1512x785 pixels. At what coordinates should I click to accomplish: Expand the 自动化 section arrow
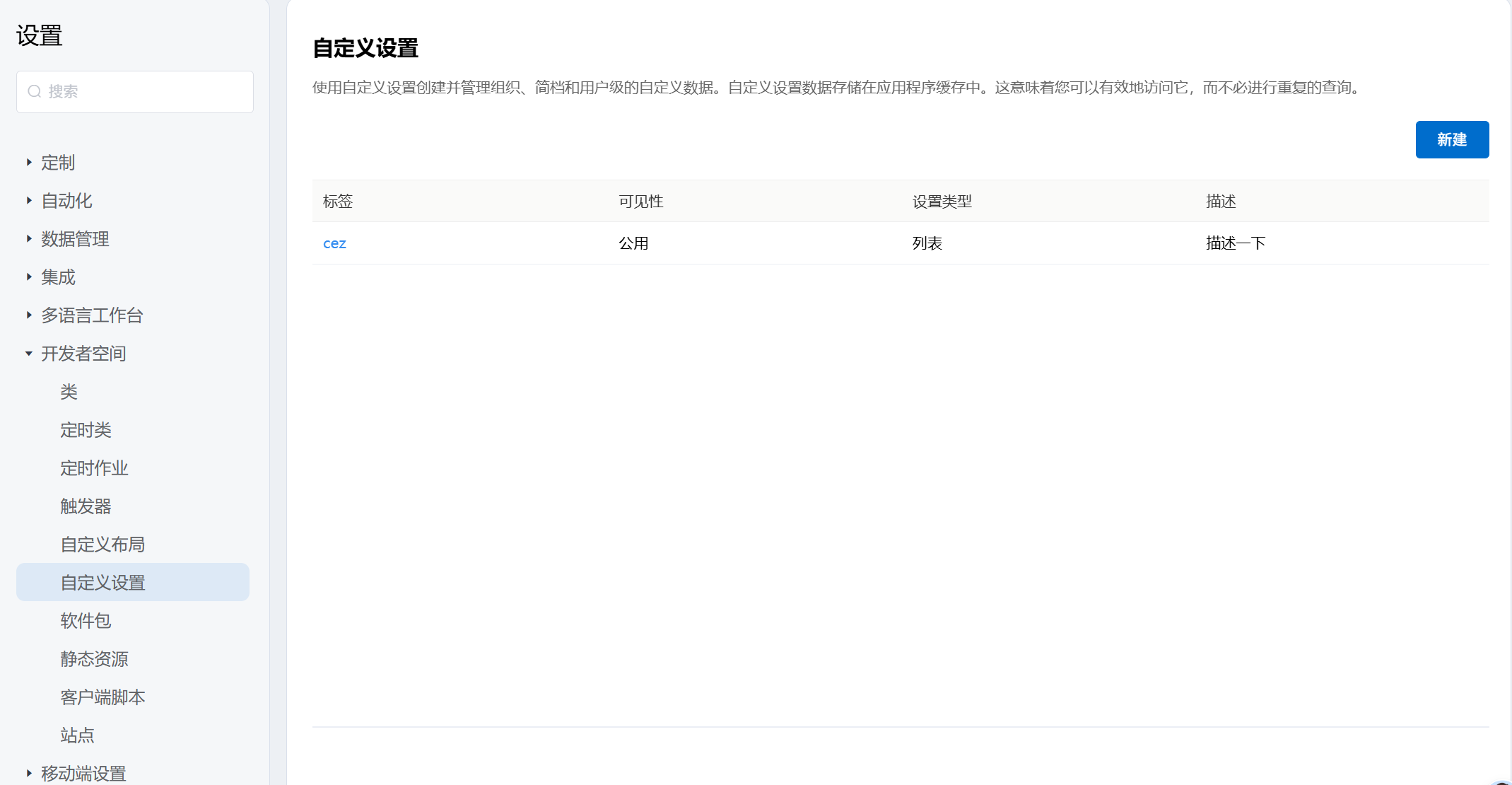(29, 201)
